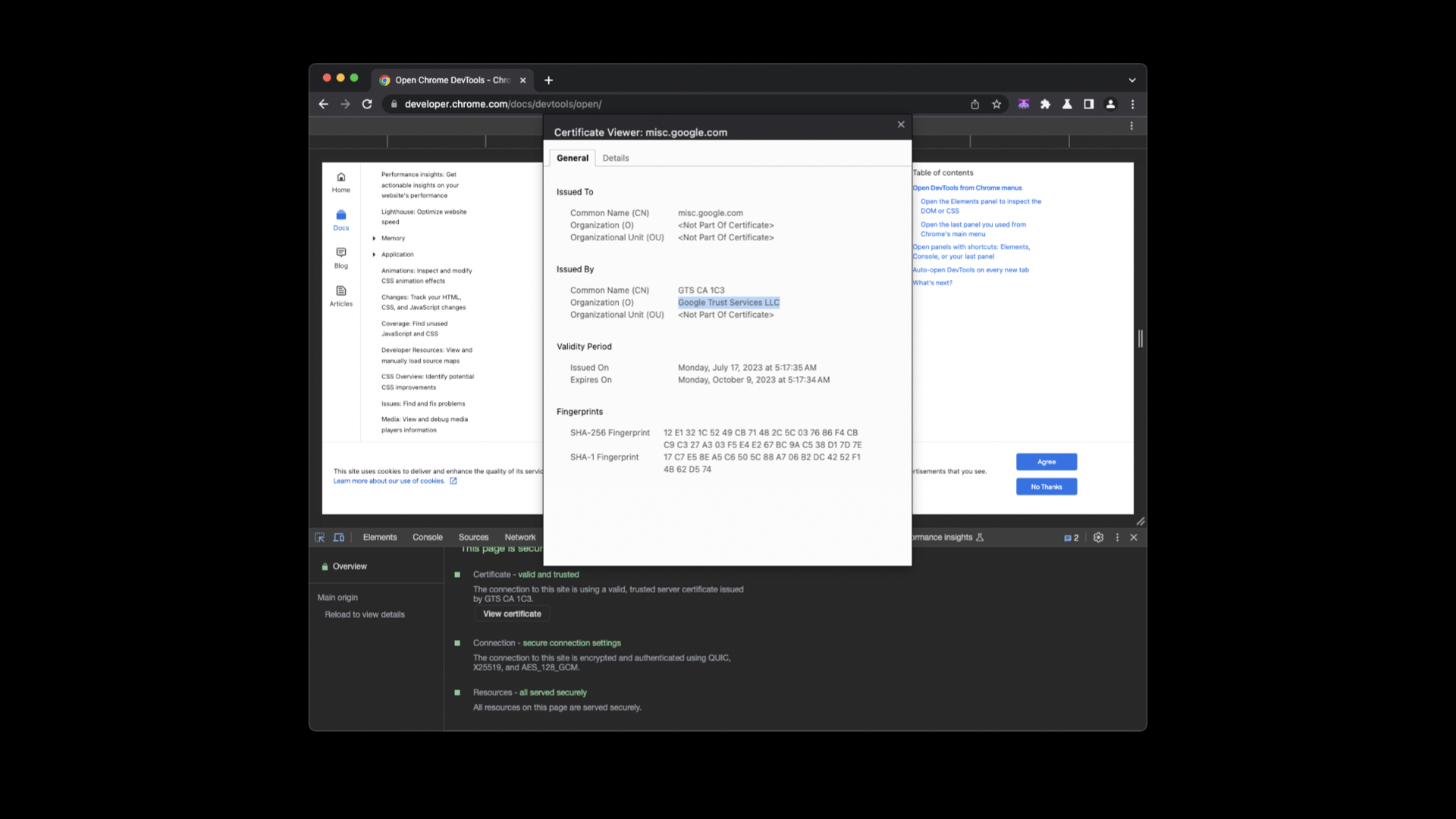Open the Console panel tab
Screen dimensions: 1456x819
click(x=428, y=537)
